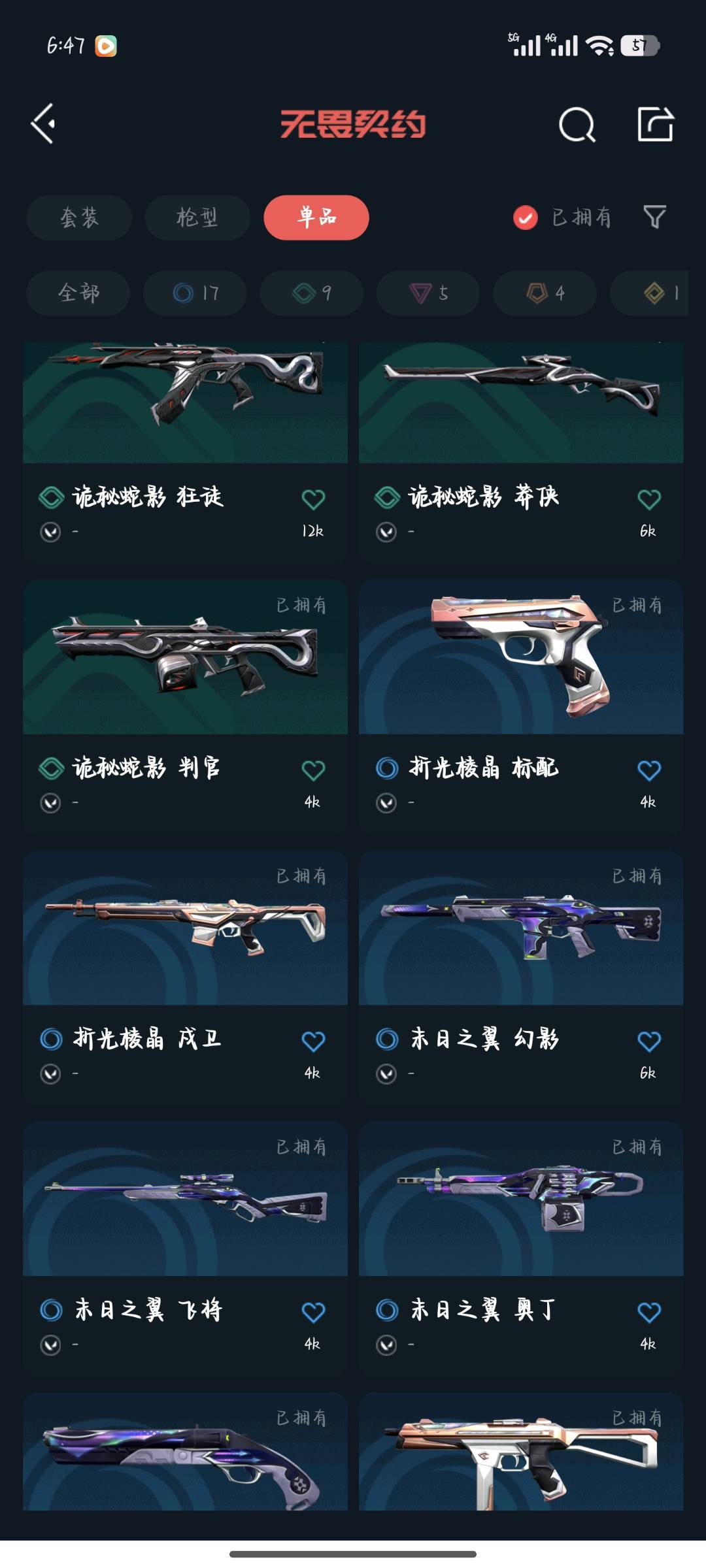
Task: Tap heart on 末日之翼 幻影 card
Action: tap(648, 1041)
